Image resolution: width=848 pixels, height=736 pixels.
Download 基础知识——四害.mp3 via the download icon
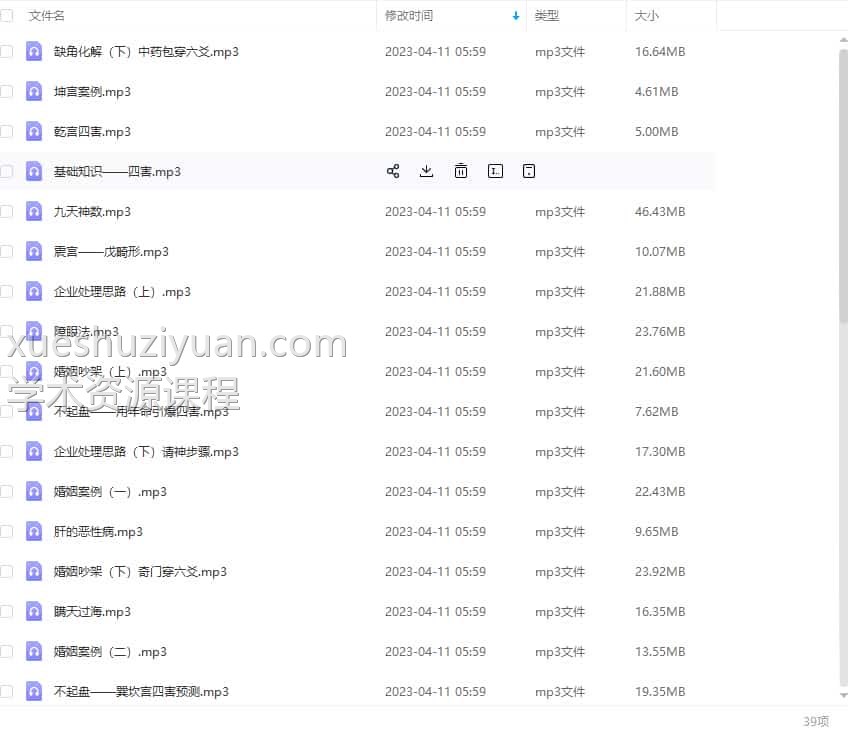click(426, 171)
